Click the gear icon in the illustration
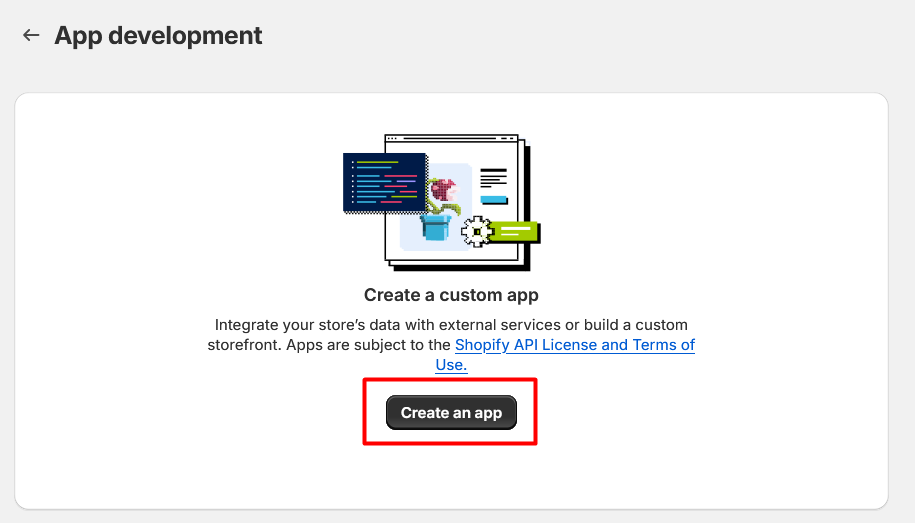Screen dimensions: 915x523 pyautogui.click(x=476, y=231)
